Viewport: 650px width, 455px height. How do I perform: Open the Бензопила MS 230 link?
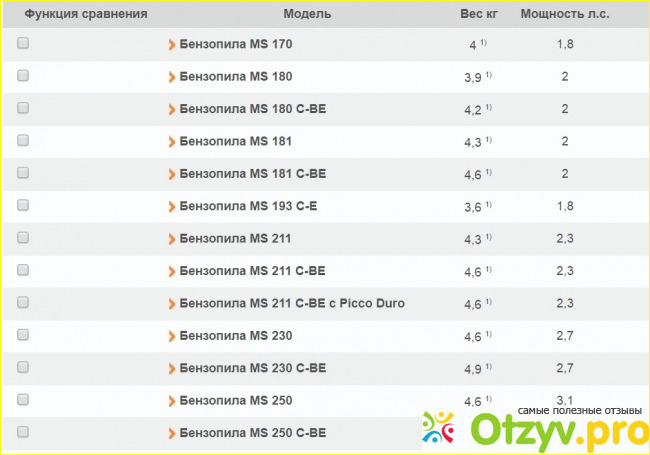pyautogui.click(x=235, y=336)
